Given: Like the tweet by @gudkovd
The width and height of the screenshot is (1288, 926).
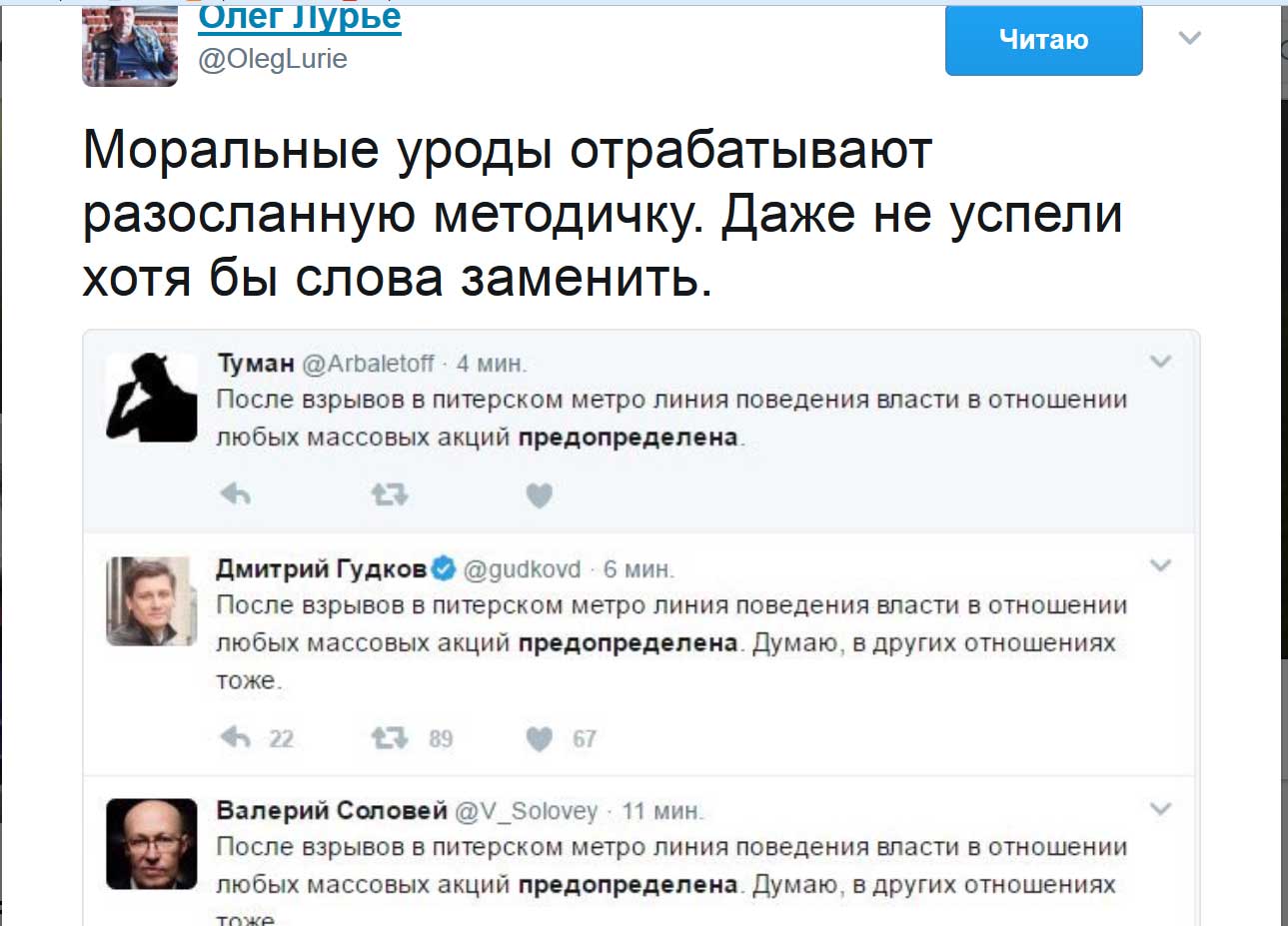Looking at the screenshot, I should pos(539,739).
